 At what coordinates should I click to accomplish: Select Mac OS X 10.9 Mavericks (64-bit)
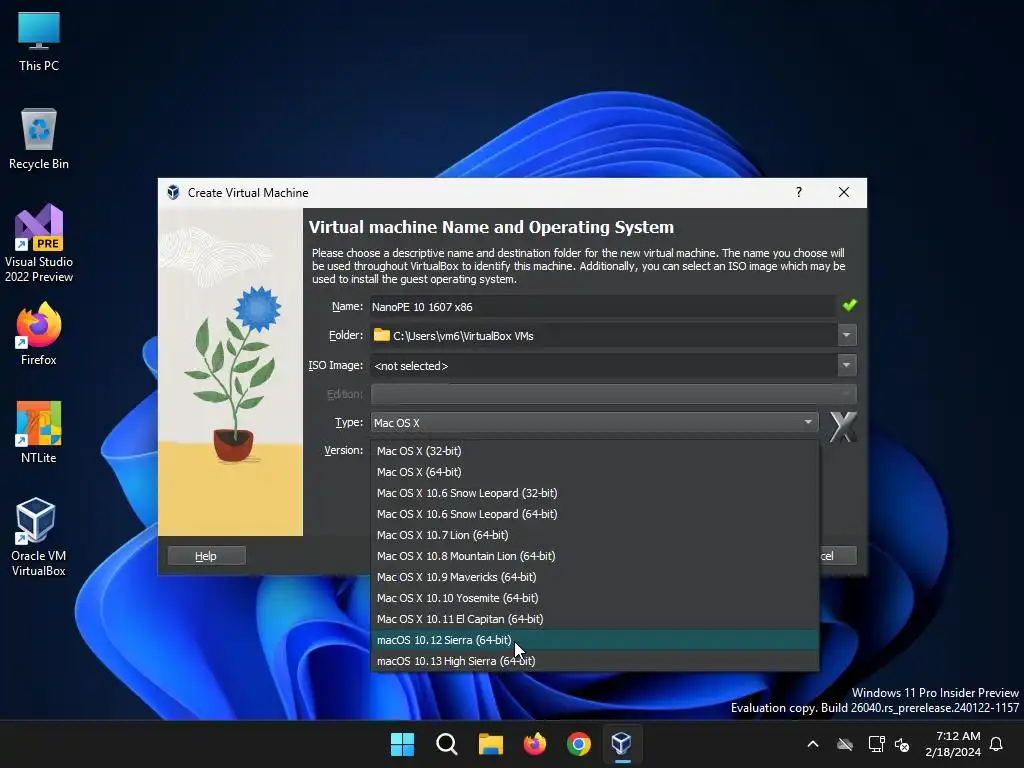594,577
